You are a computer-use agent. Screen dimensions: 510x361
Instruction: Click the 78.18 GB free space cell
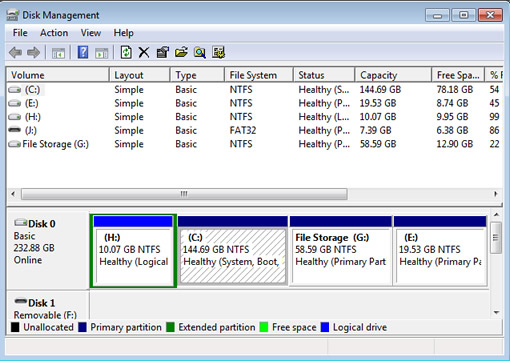tap(455, 90)
